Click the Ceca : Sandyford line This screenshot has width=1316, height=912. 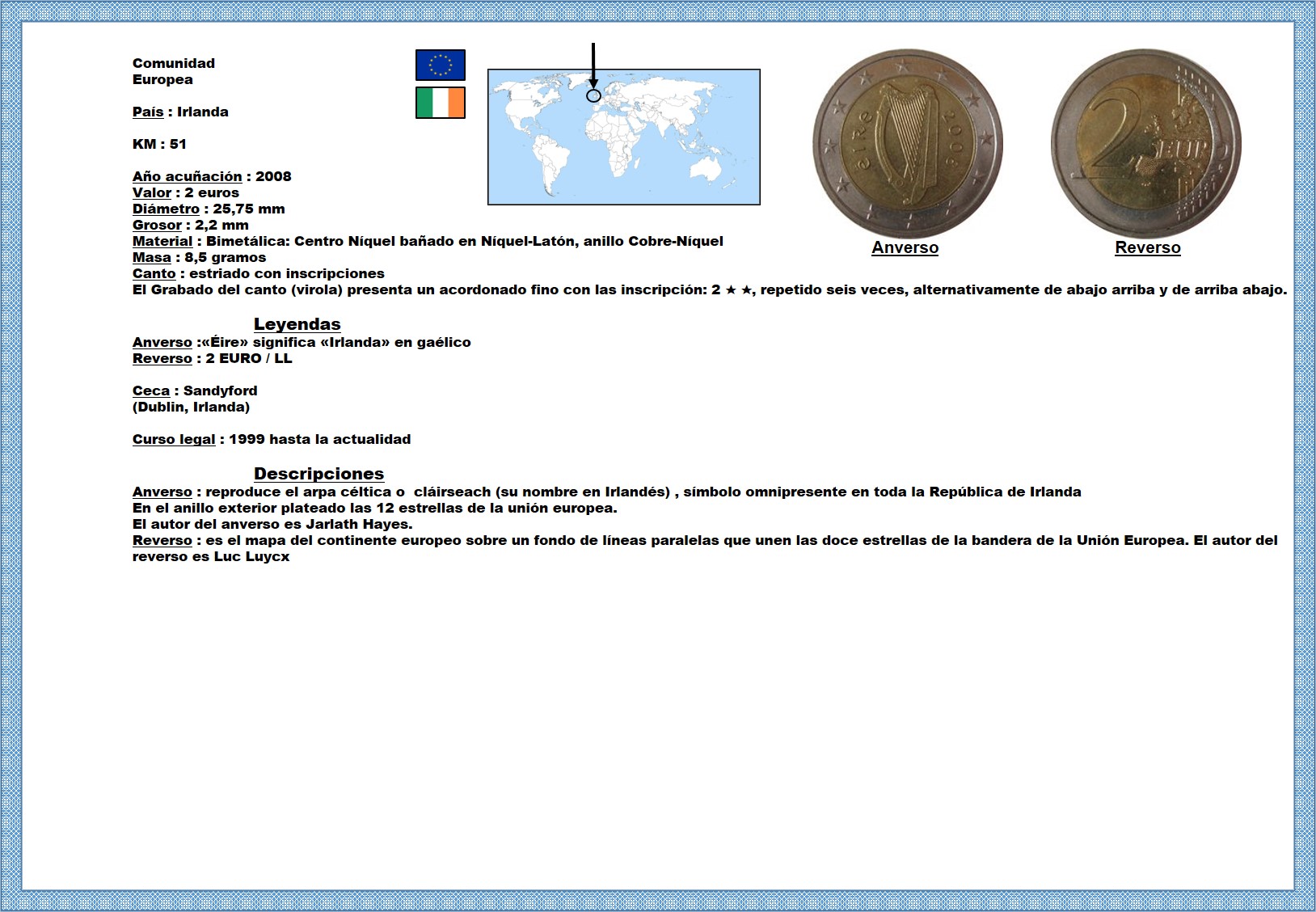pyautogui.click(x=195, y=391)
